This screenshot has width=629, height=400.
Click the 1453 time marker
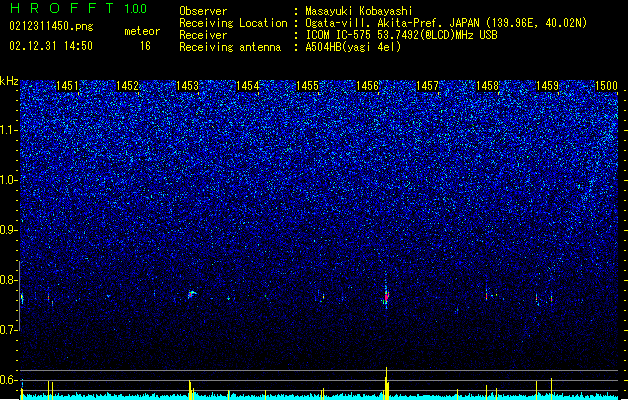tap(187, 85)
